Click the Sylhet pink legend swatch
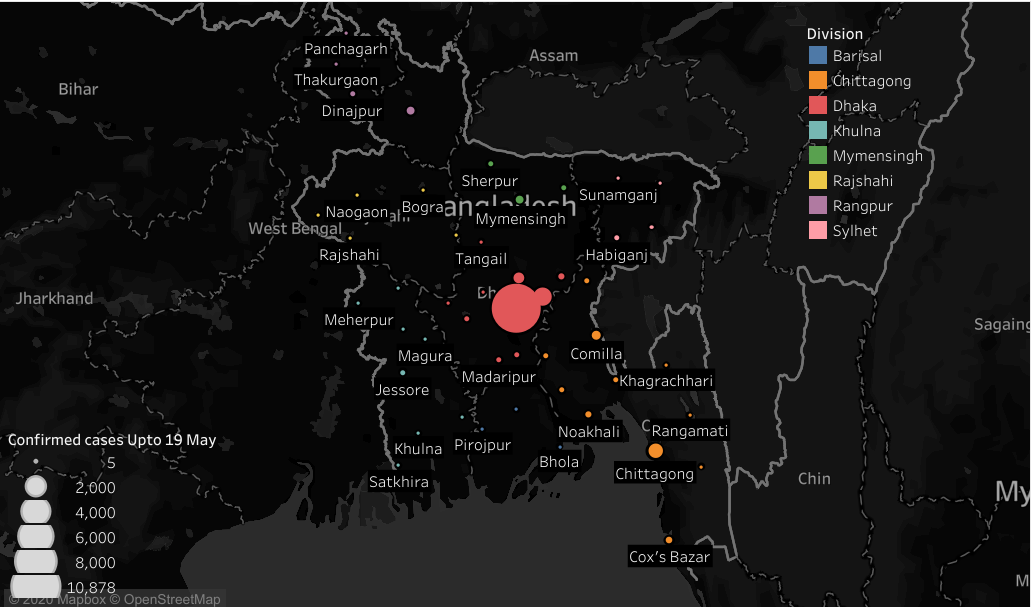Viewport: 1031px width, 607px height. [x=817, y=230]
